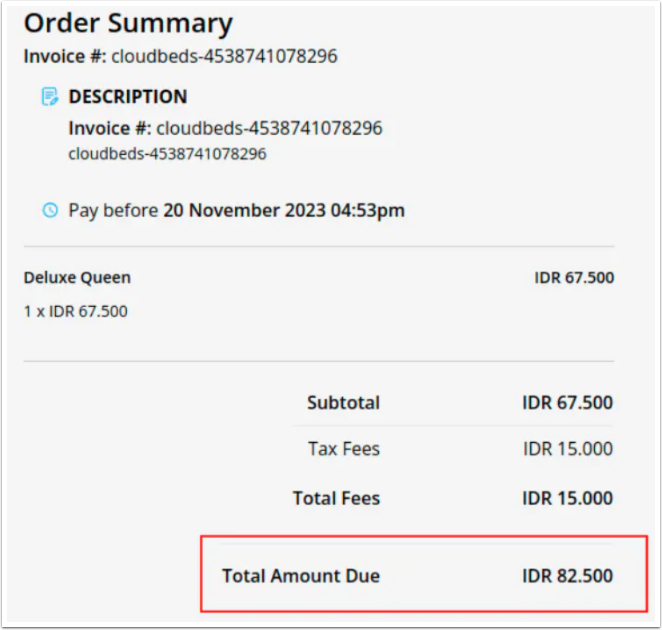Select the Subtotal amount IDR 67.500
Image resolution: width=662 pixels, height=630 pixels.
pyautogui.click(x=567, y=404)
